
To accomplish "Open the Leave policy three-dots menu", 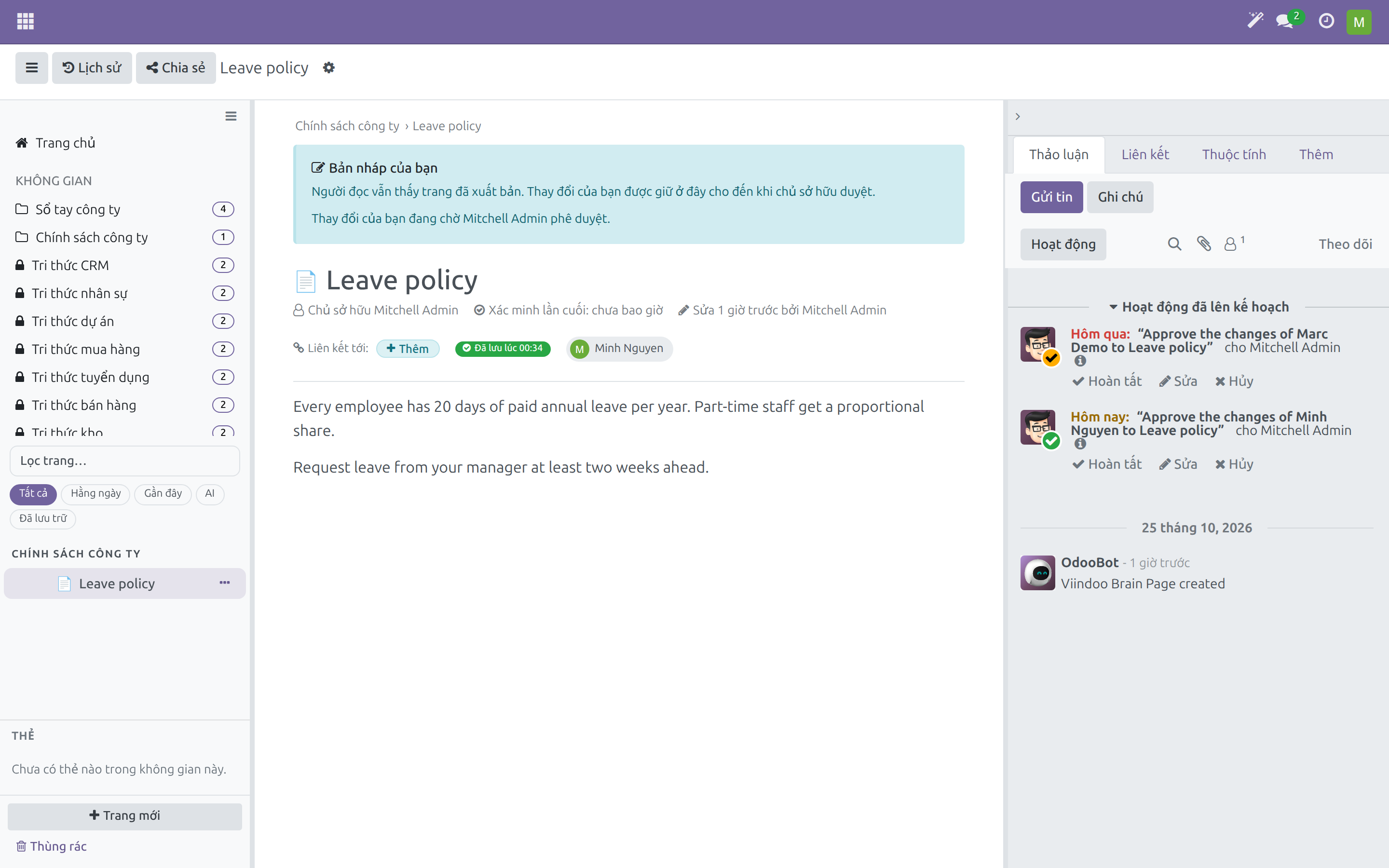I will [224, 583].
